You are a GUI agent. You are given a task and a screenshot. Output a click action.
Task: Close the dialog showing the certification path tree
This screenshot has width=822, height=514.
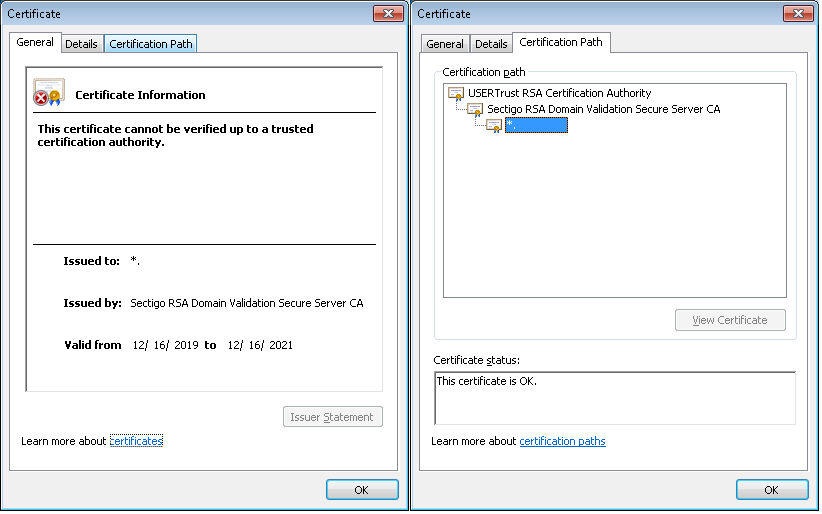797,13
